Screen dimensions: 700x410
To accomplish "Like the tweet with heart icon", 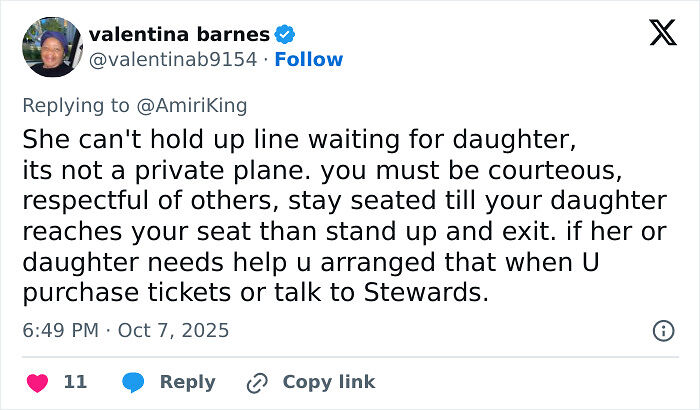I will (37, 382).
